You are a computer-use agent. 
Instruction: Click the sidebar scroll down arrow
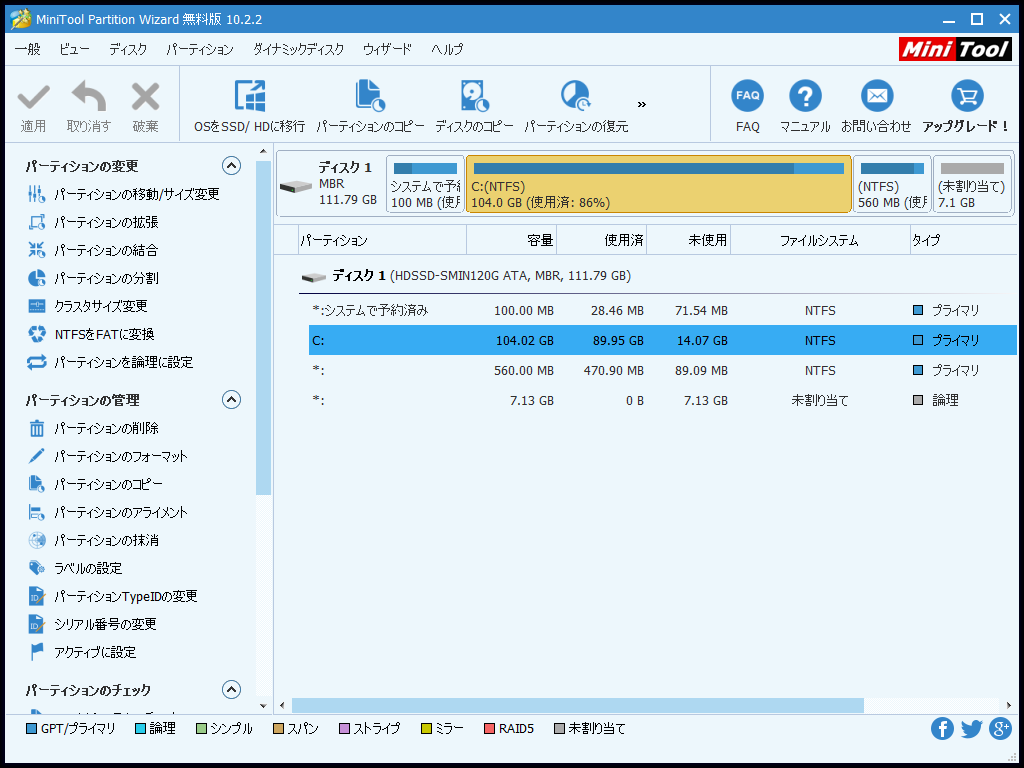coord(263,705)
